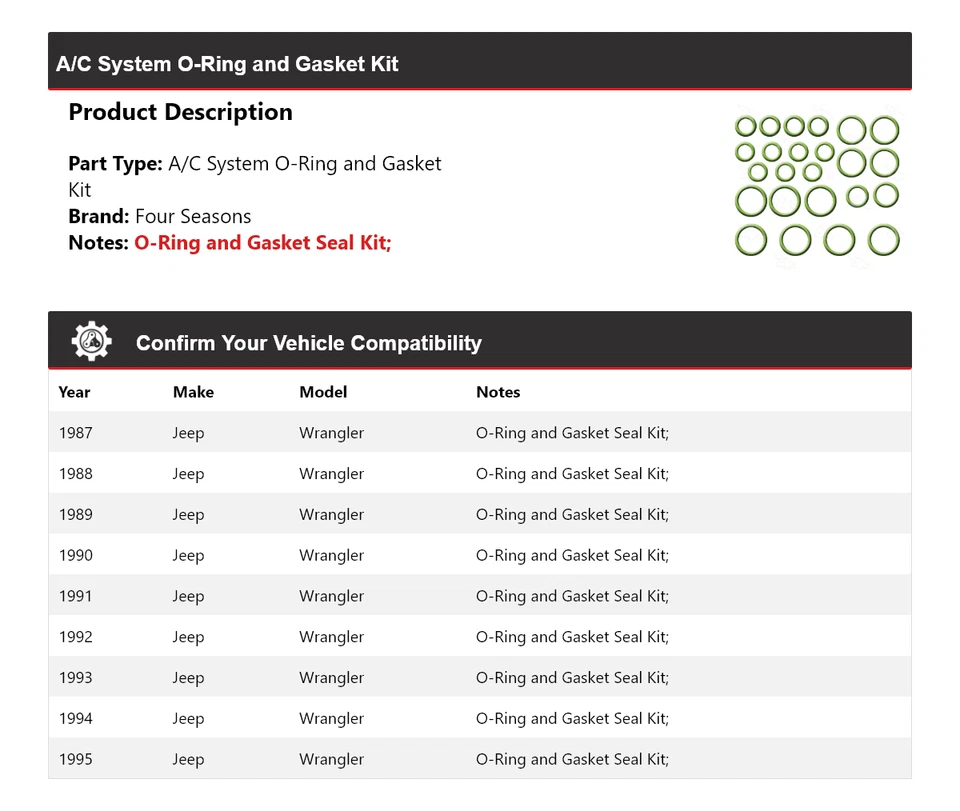This screenshot has width=960, height=811.
Task: Select the 1987 year cell
Action: pyautogui.click(x=76, y=433)
